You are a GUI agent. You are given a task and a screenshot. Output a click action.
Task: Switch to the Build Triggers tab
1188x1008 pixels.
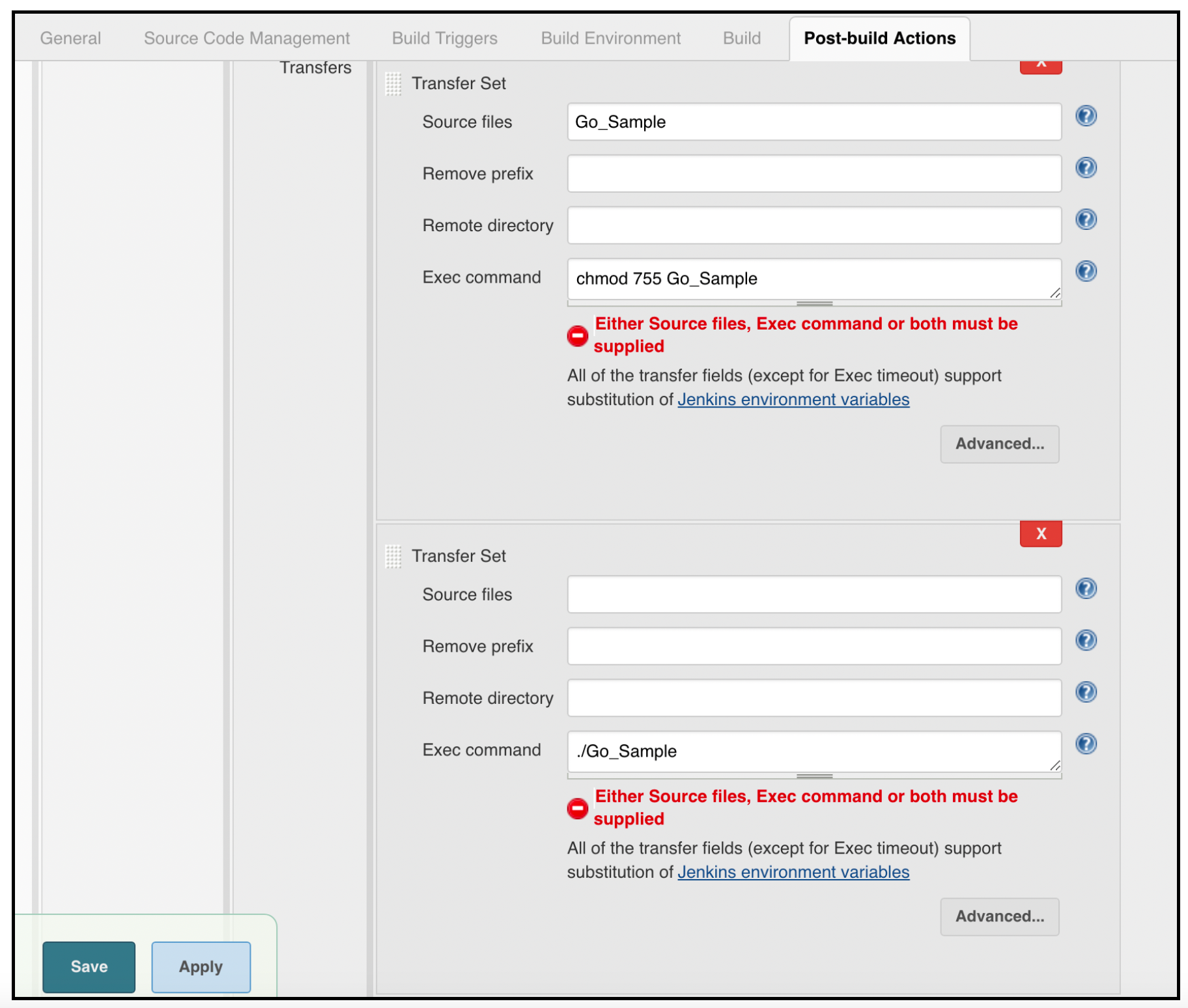pos(444,38)
